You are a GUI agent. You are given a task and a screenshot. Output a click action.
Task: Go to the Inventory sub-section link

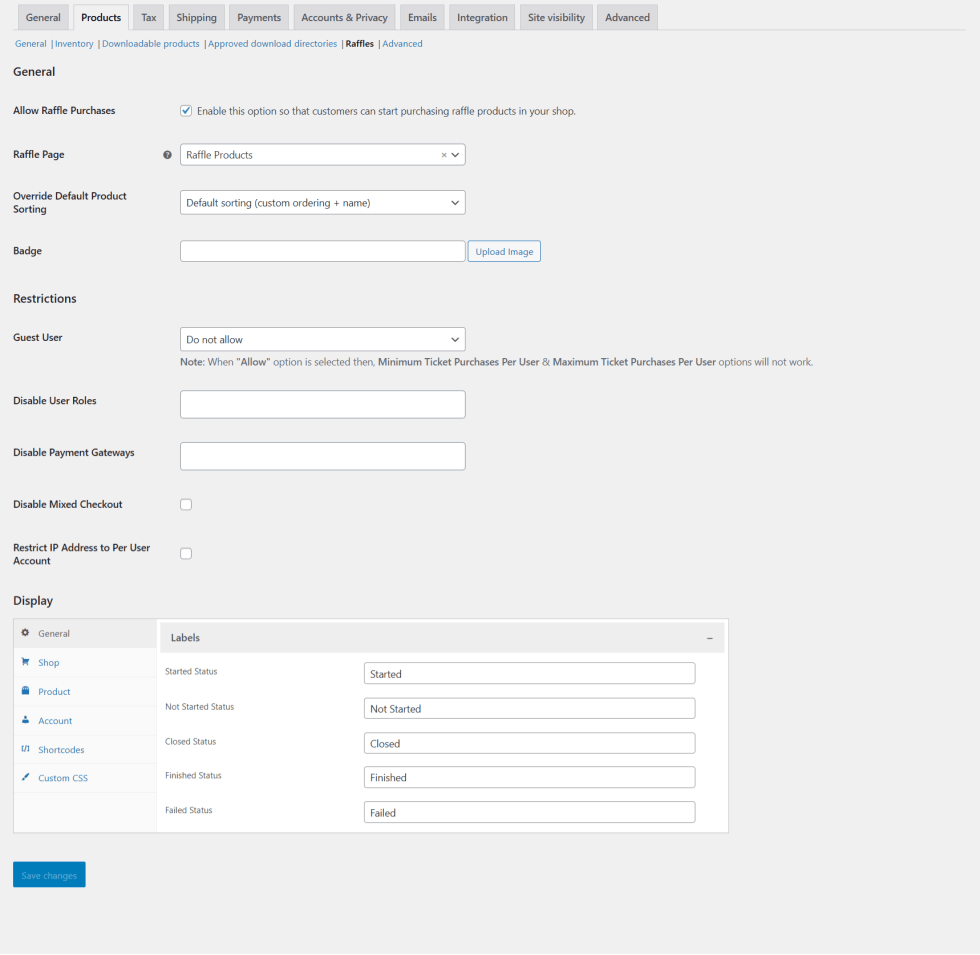[x=74, y=44]
